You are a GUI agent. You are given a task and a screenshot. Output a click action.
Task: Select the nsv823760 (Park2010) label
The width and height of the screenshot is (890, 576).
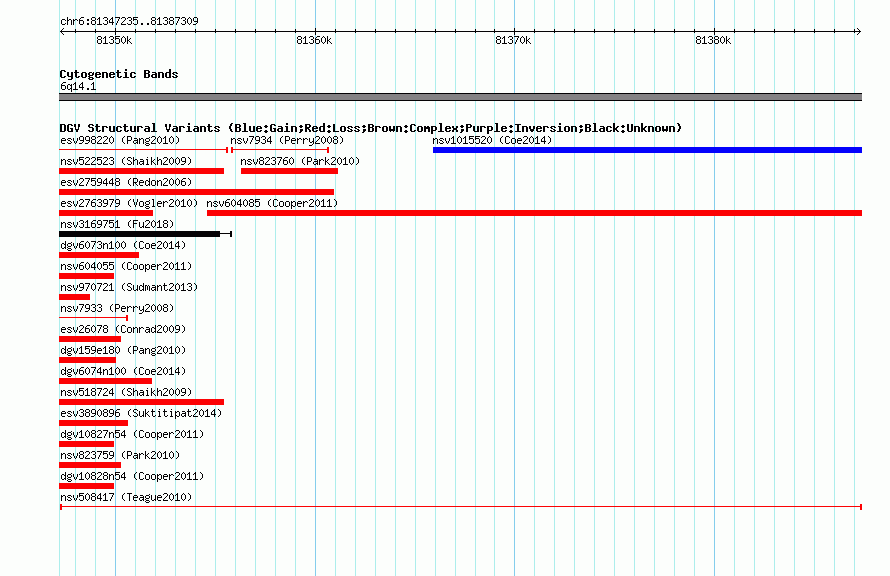click(300, 161)
